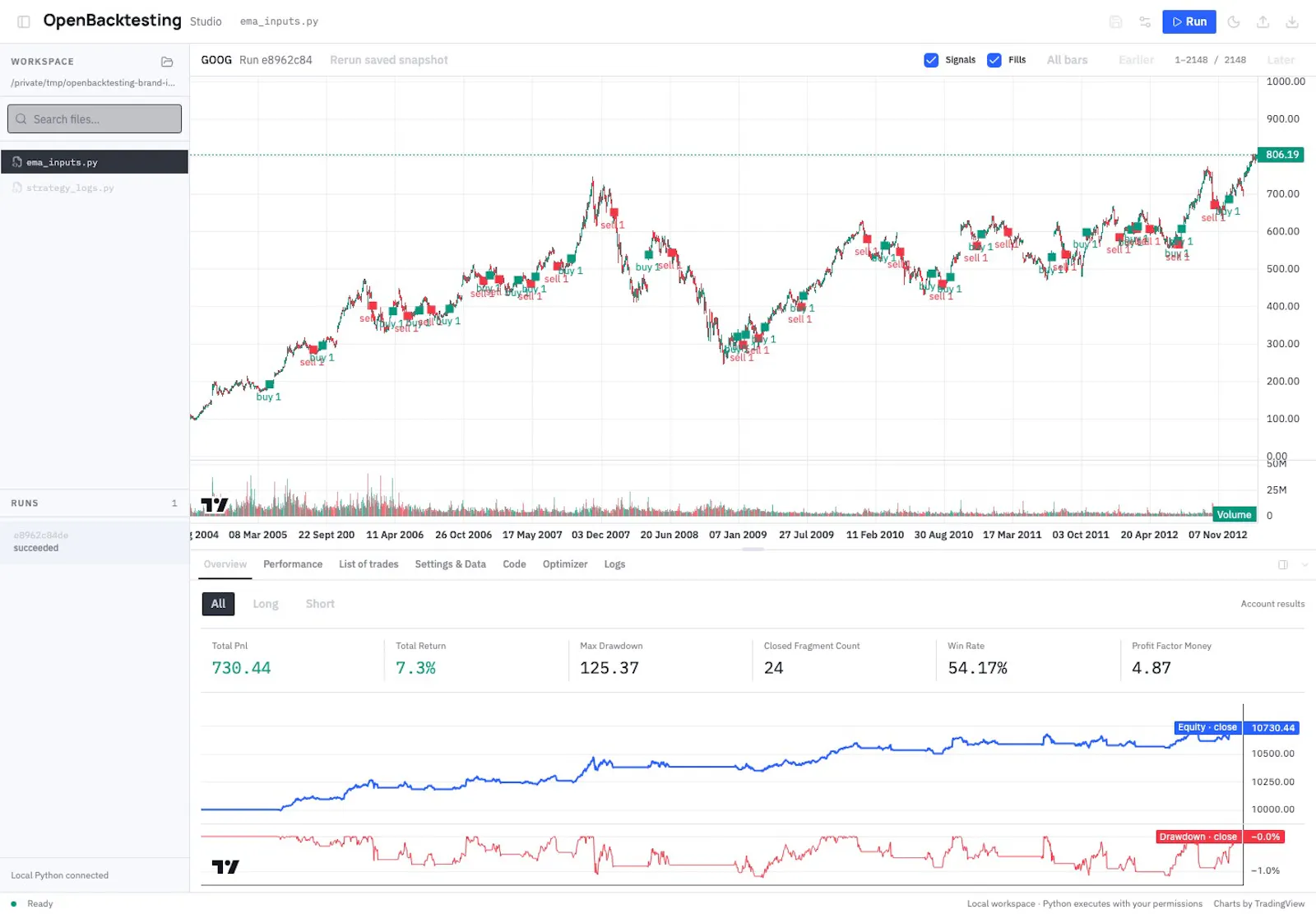The image size is (1316, 914).
Task: Select the All trades filter
Action: (218, 604)
